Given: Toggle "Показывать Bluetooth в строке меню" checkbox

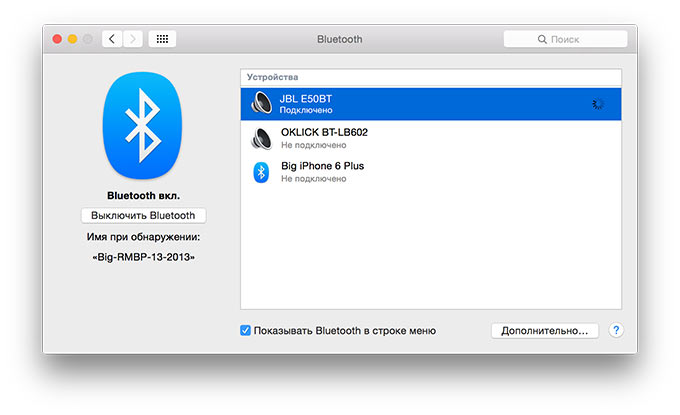Looking at the screenshot, I should pyautogui.click(x=245, y=330).
